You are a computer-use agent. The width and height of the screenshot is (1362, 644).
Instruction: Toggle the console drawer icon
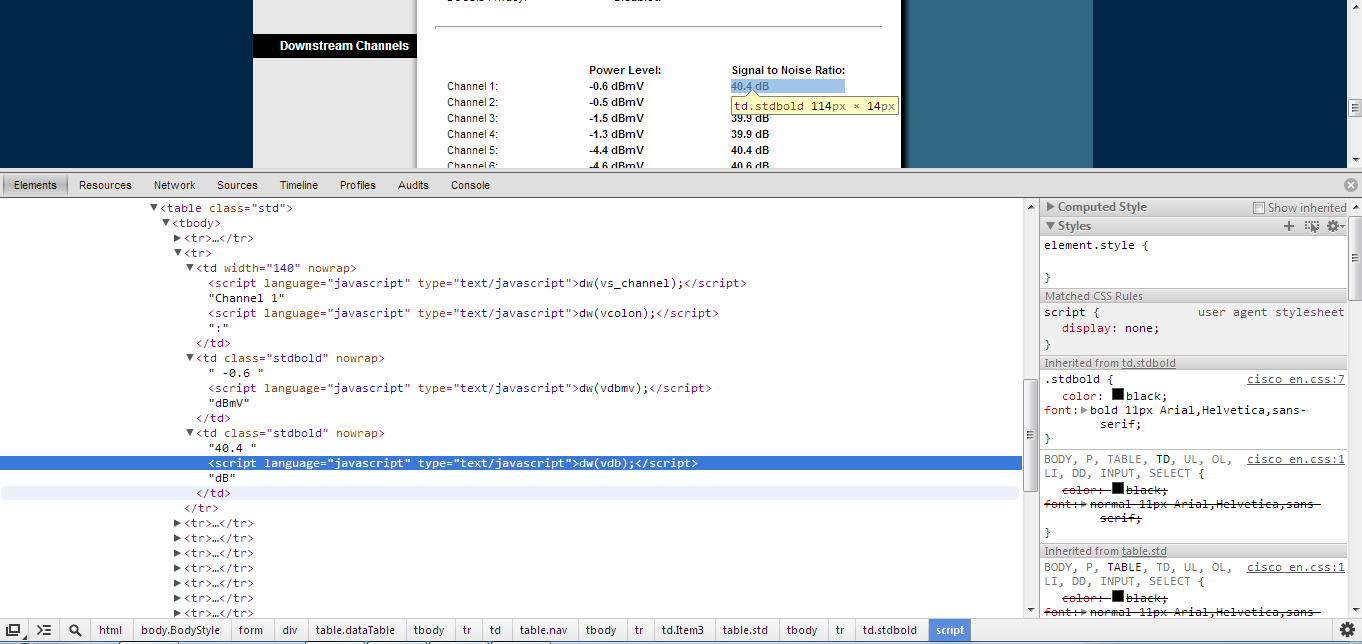click(x=44, y=630)
